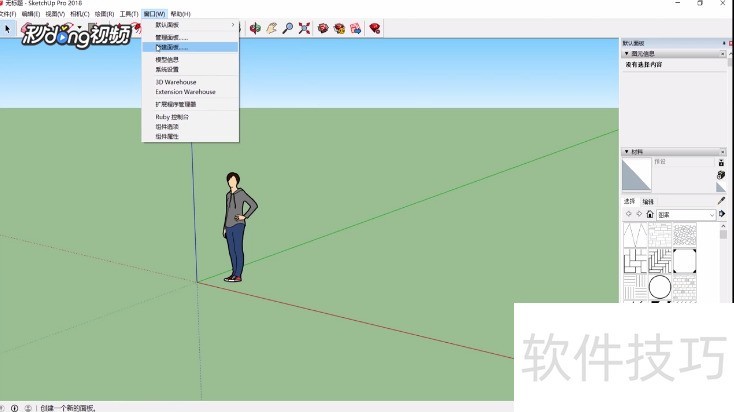Screen dimensions: 734x412
Task: Pick the material eyedropper sample tool
Action: (721, 200)
